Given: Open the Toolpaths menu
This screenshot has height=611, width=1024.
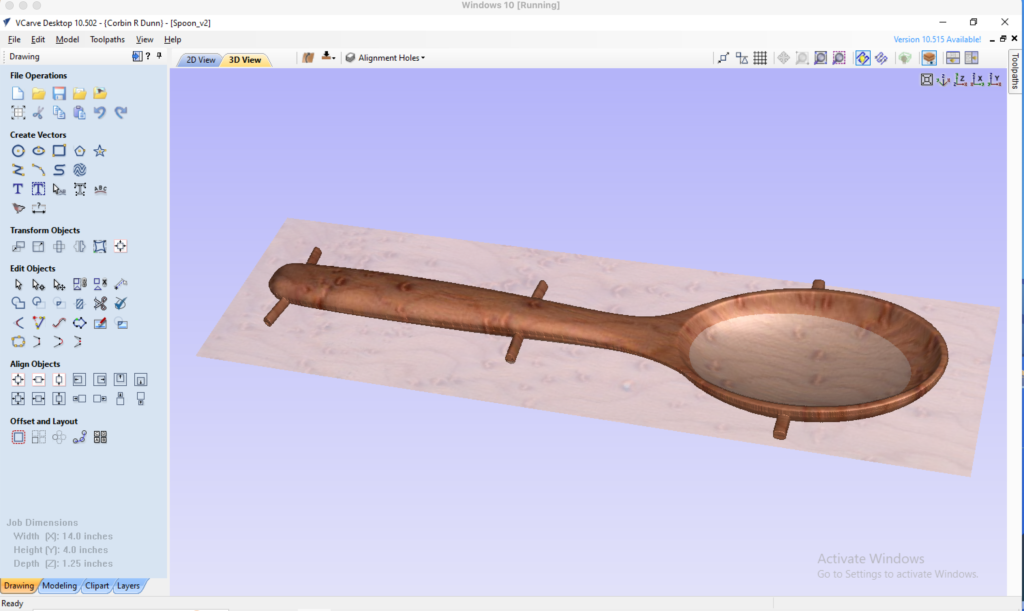Looking at the screenshot, I should (x=106, y=39).
